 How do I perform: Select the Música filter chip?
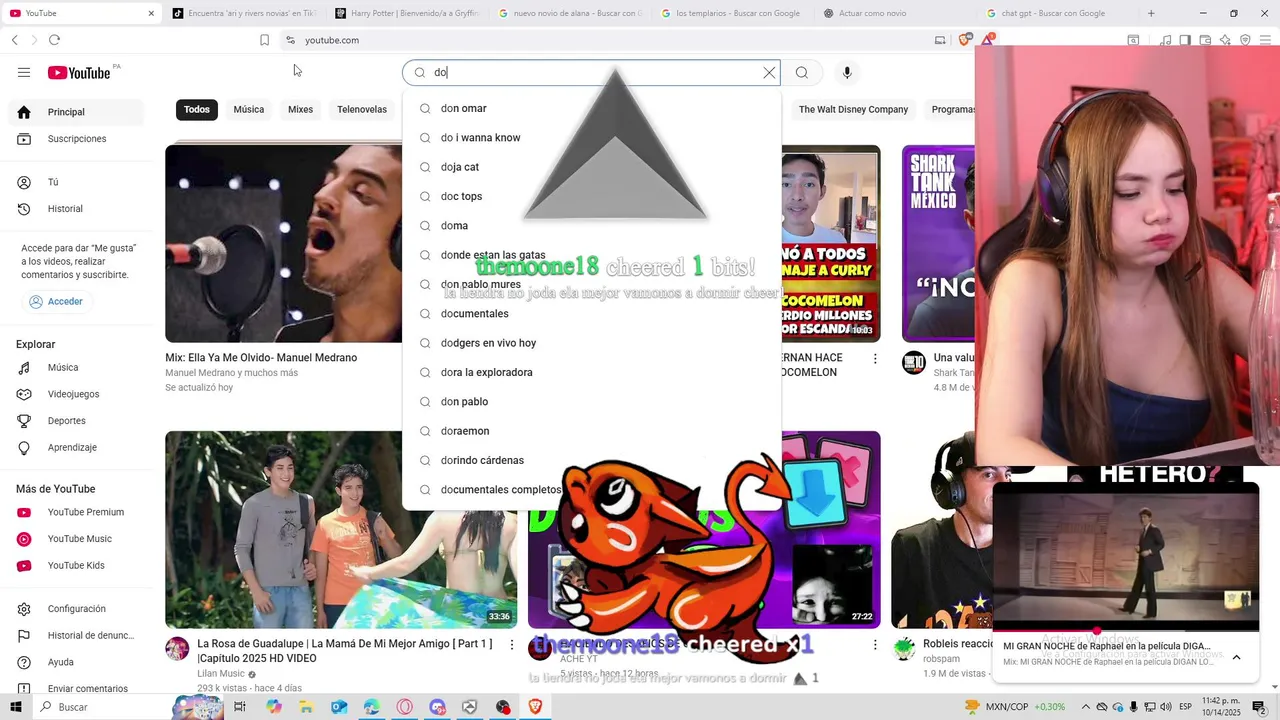click(249, 110)
